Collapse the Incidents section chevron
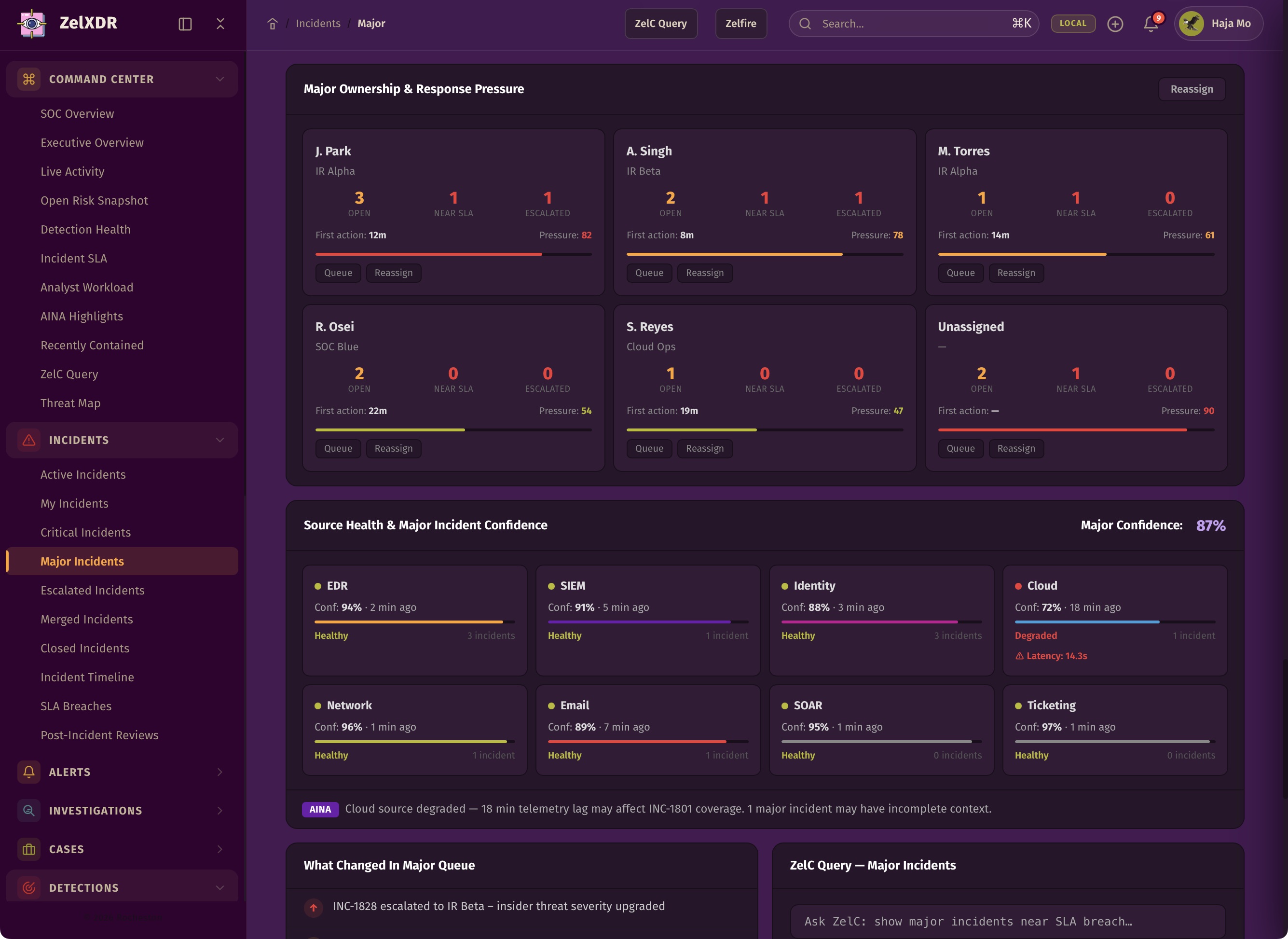This screenshot has width=1288, height=939. click(220, 440)
